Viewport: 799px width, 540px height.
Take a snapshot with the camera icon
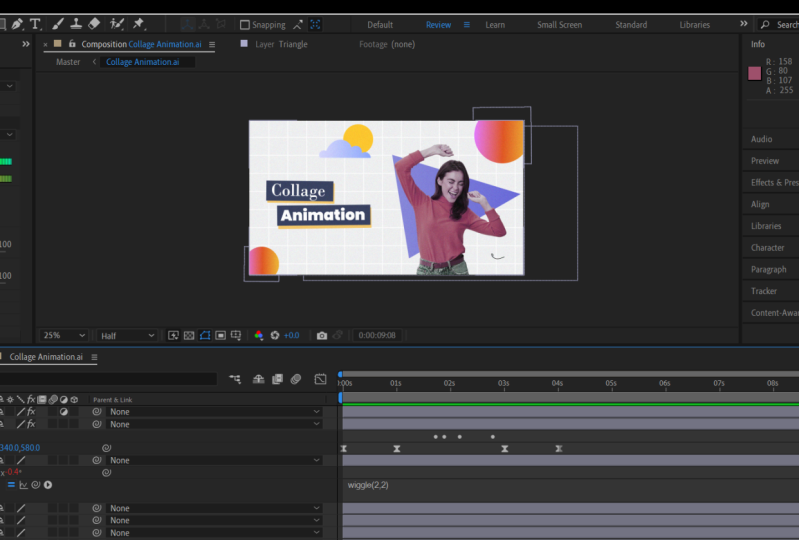tap(322, 335)
